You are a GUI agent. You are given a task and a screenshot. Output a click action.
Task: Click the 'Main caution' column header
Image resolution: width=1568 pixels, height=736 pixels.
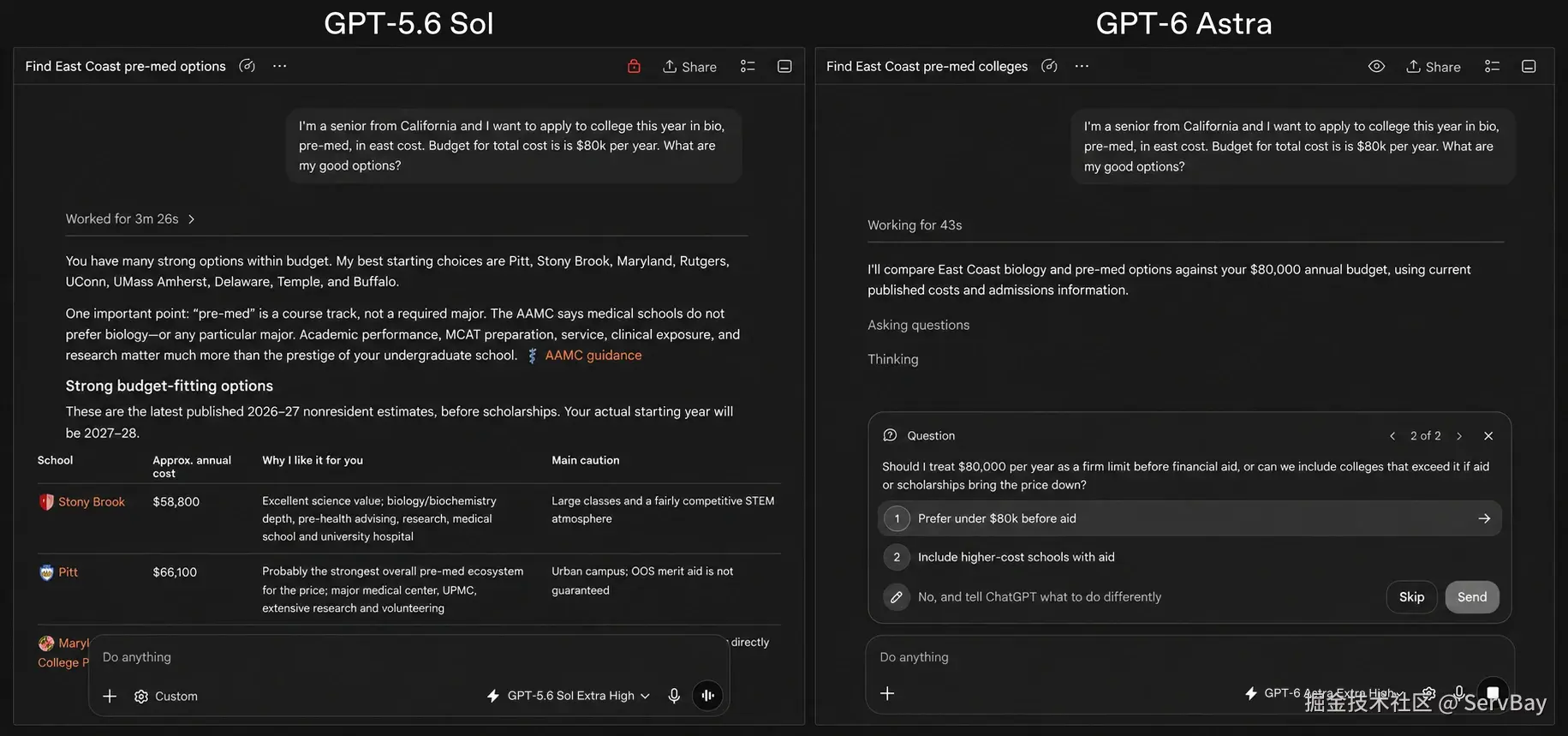tap(586, 460)
